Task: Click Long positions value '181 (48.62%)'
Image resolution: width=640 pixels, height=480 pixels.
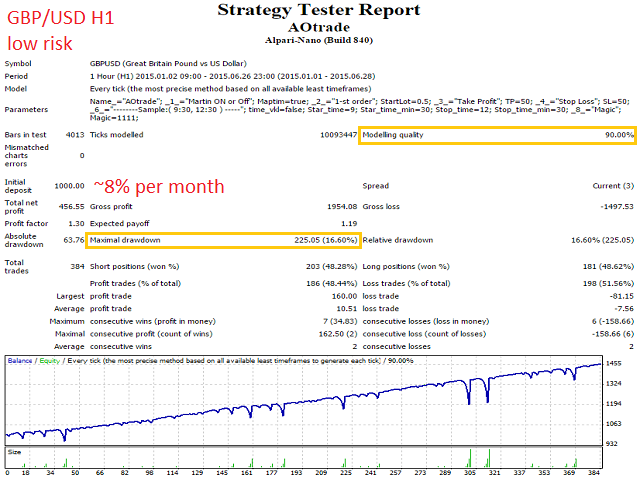Action: (608, 267)
